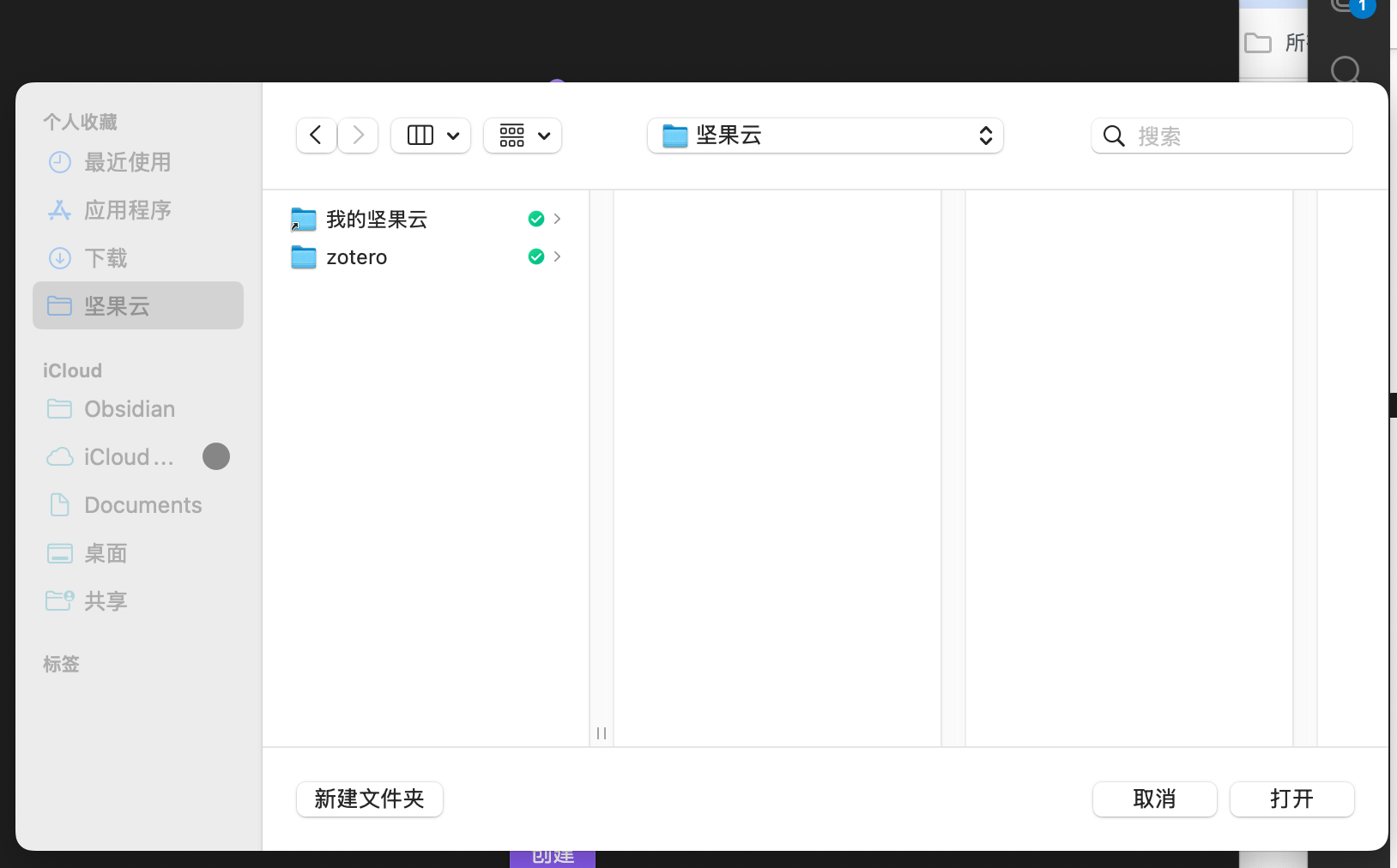Screen dimensions: 1397x868
Task: Navigate back using the back arrow
Action: pyautogui.click(x=316, y=135)
